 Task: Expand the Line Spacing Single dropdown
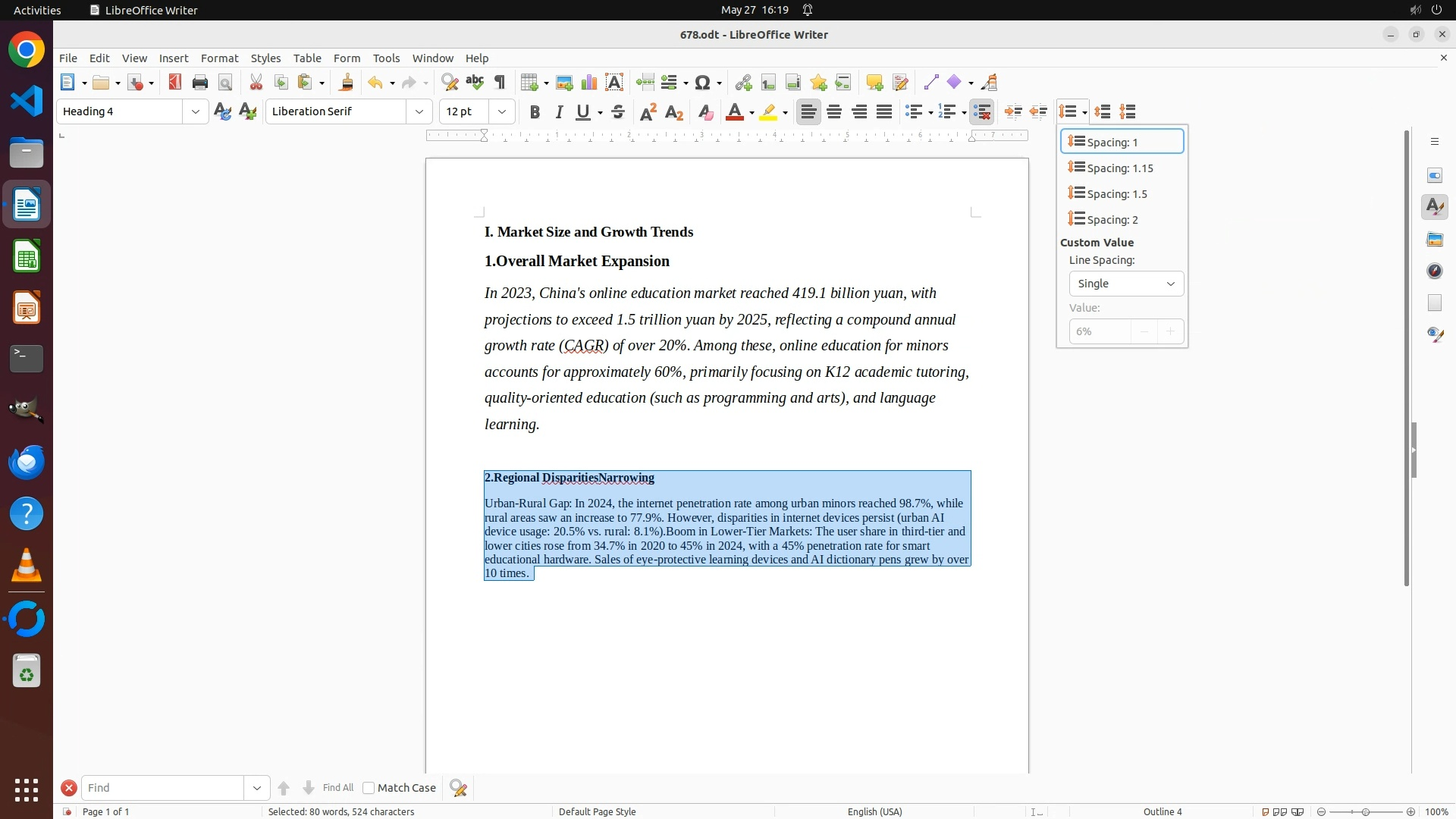point(1125,284)
